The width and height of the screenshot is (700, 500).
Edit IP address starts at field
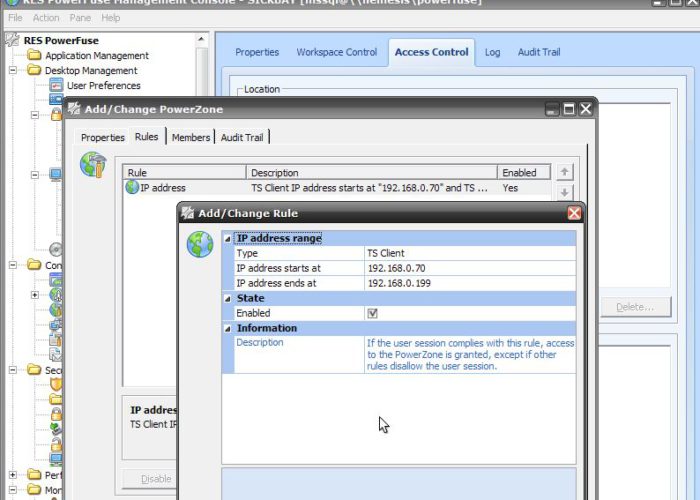pyautogui.click(x=470, y=268)
